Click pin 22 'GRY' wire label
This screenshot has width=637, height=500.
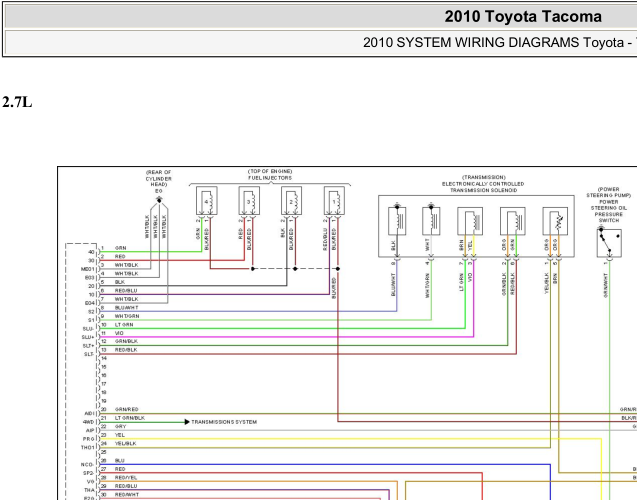coord(121,426)
